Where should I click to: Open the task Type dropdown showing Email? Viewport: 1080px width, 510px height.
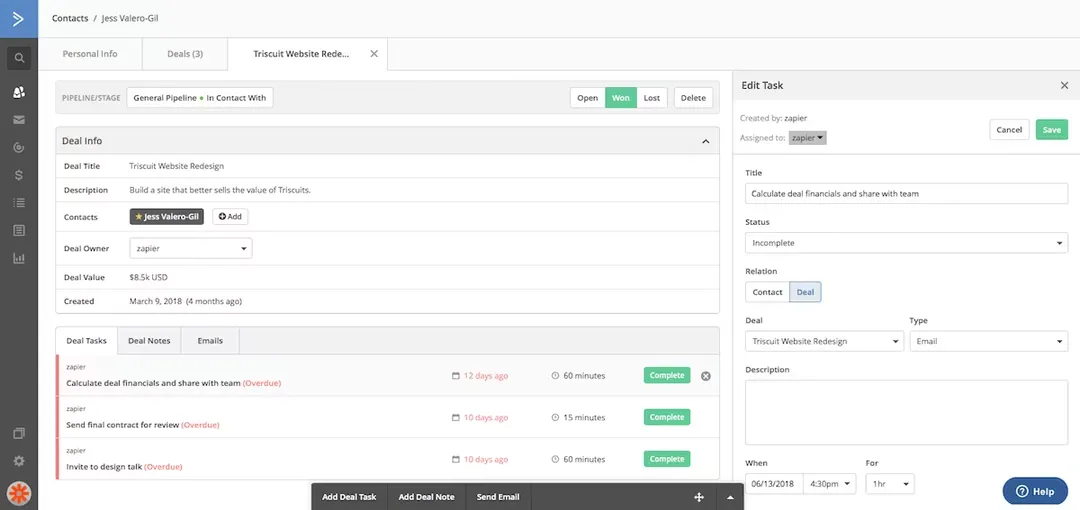tap(987, 341)
